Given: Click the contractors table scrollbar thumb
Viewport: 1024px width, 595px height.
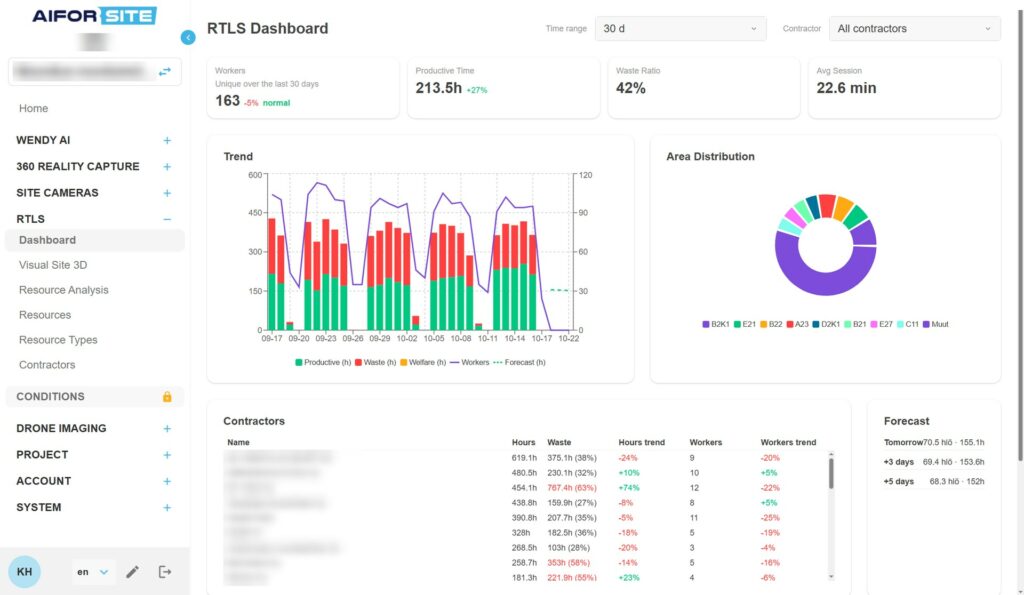Looking at the screenshot, I should [831, 473].
